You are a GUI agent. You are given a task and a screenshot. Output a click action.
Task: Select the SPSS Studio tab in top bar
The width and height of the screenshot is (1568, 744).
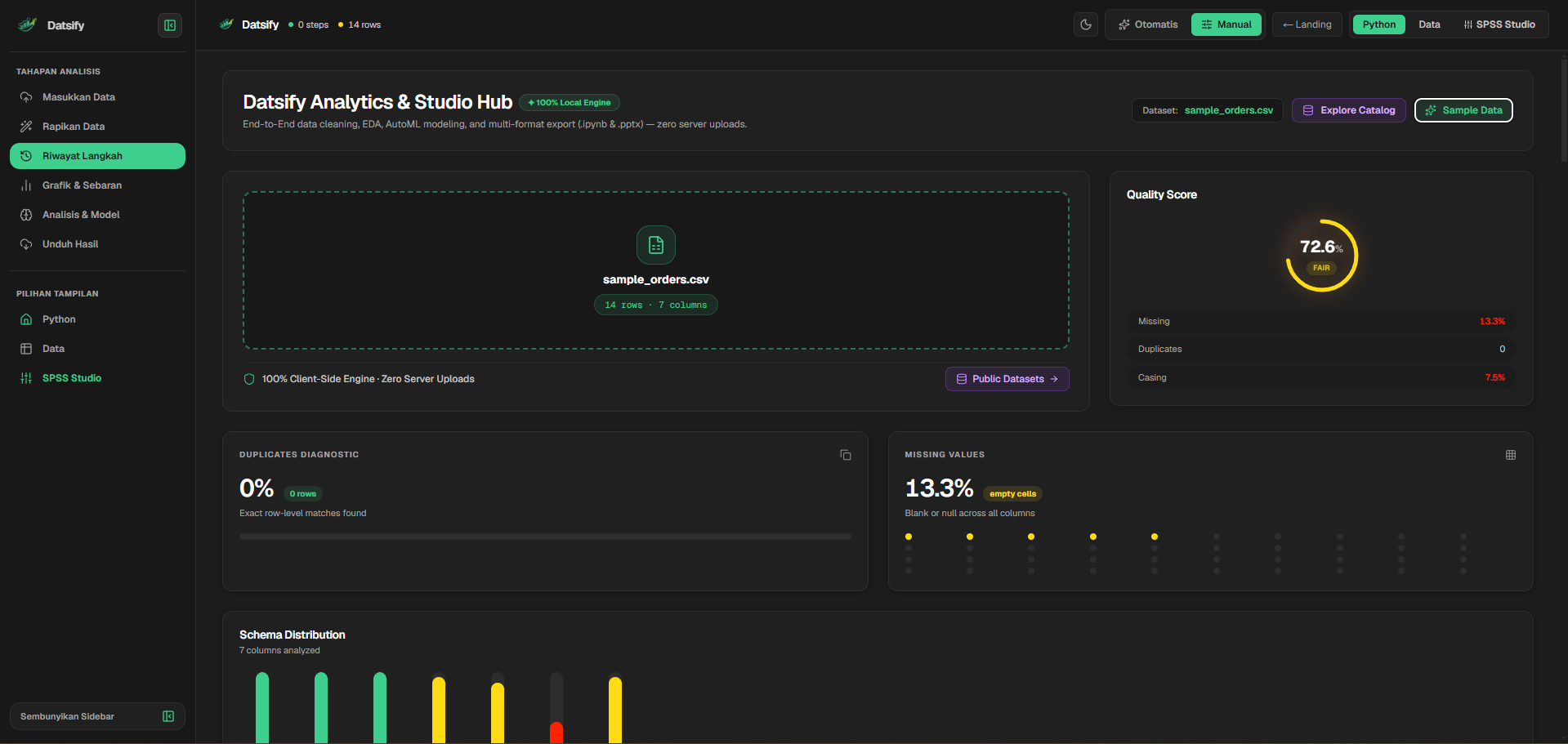click(1499, 25)
